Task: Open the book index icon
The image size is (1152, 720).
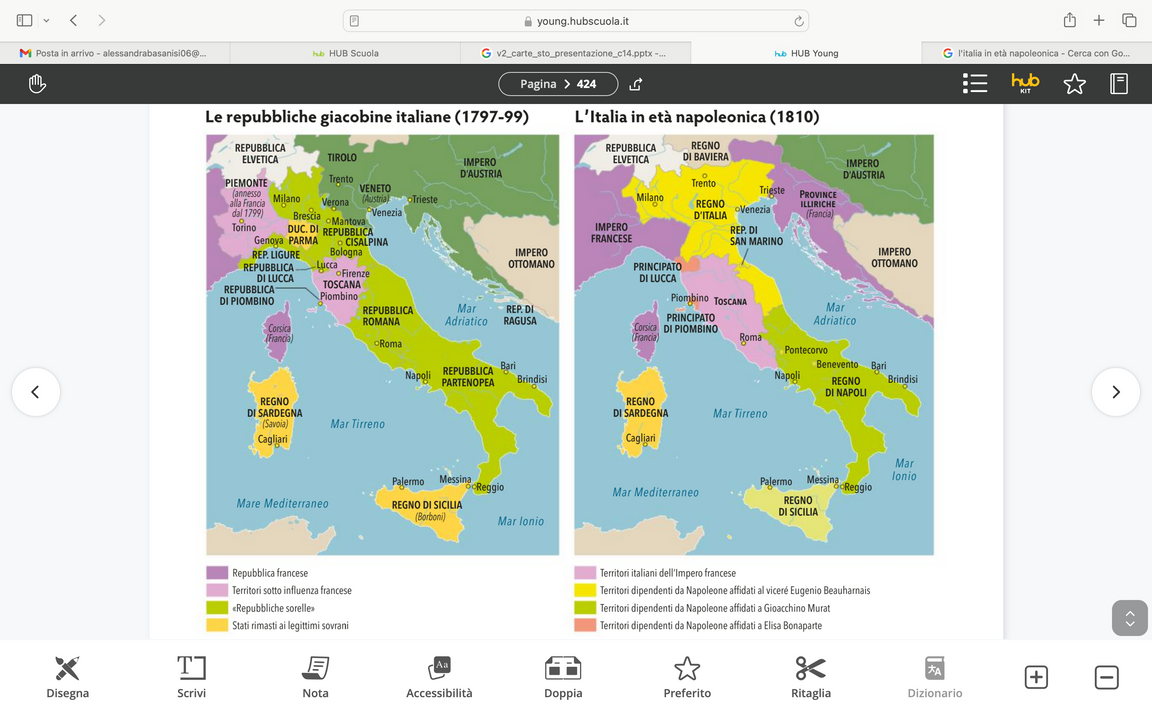Action: [x=1119, y=84]
